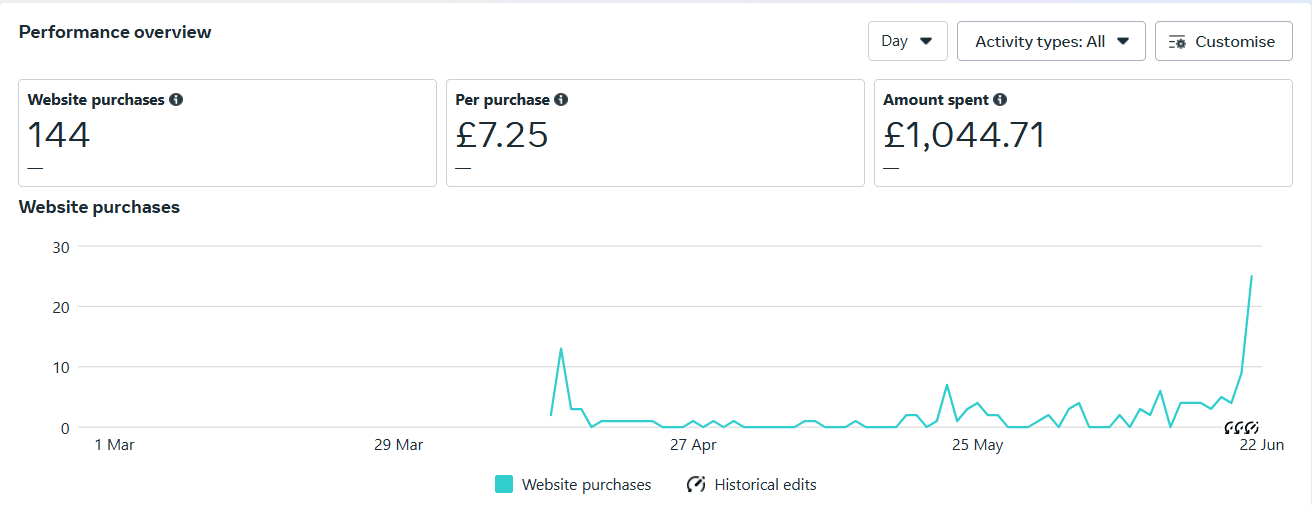Click the 144 purchases value
Viewport: 1312px width, 505px height.
[59, 134]
